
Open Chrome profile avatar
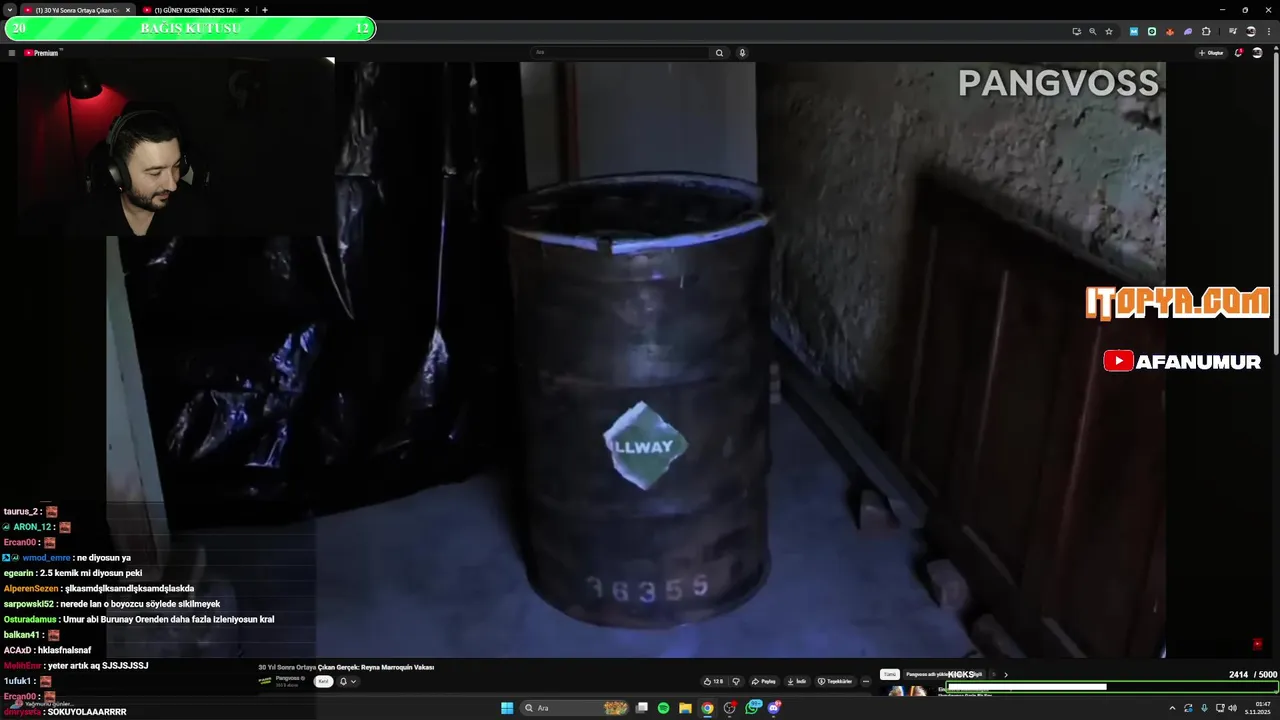point(1250,31)
